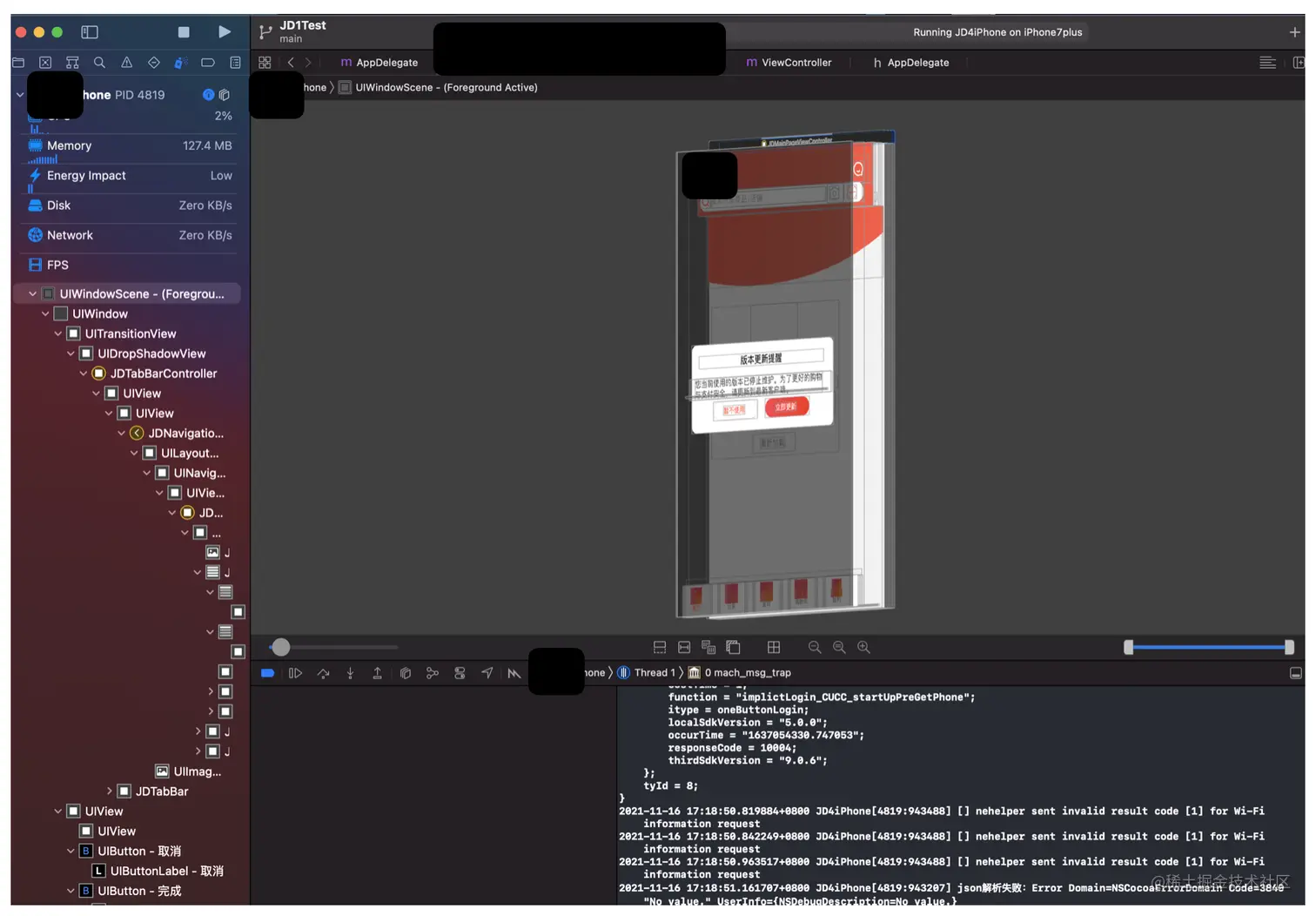The height and width of the screenshot is (916, 1316).
Task: Switch to the AppDelegate header tab
Action: pos(911,63)
